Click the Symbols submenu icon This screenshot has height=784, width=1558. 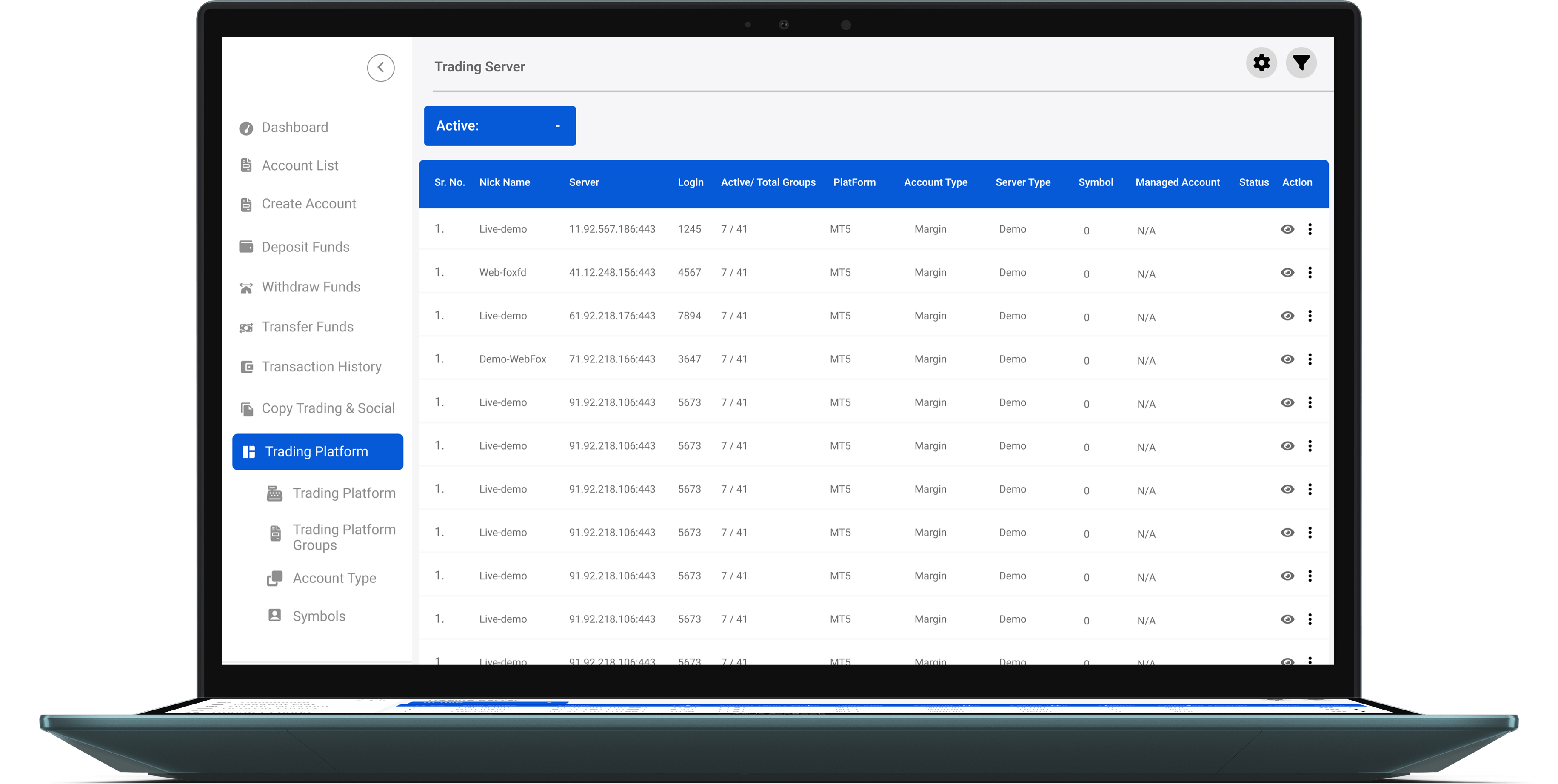(274, 616)
